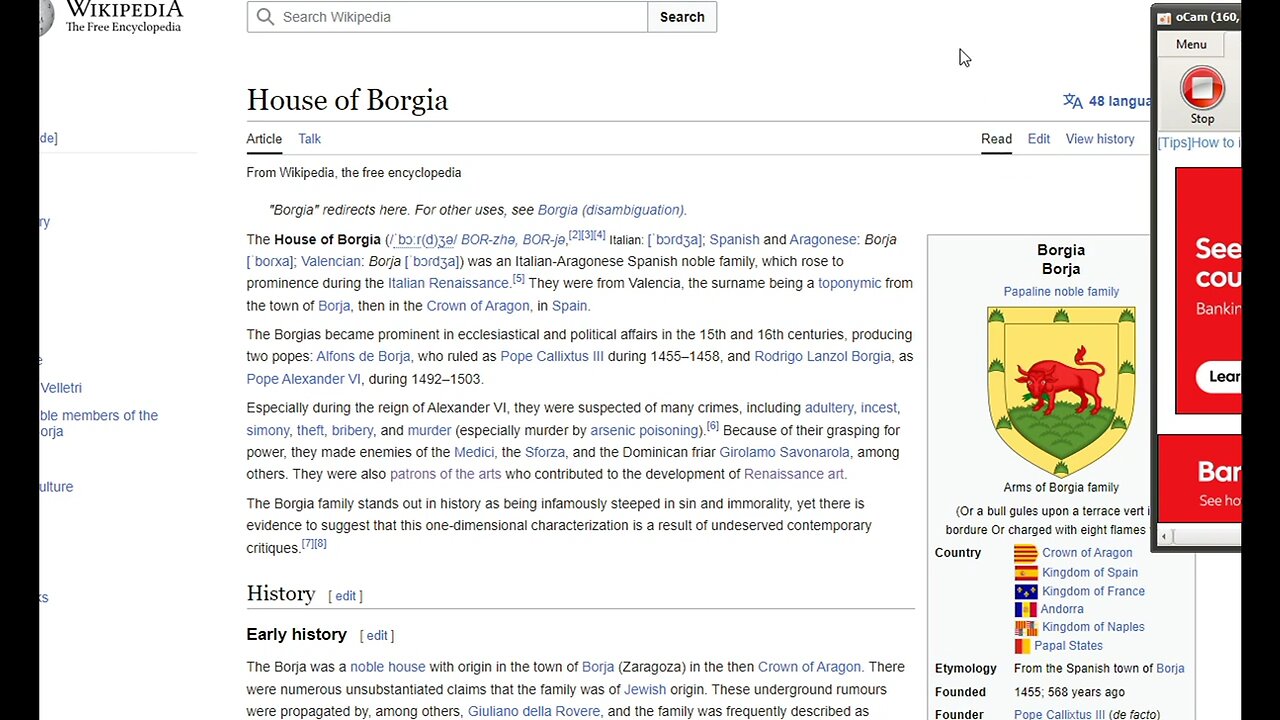
Task: Open the language translation icon
Action: (1073, 101)
